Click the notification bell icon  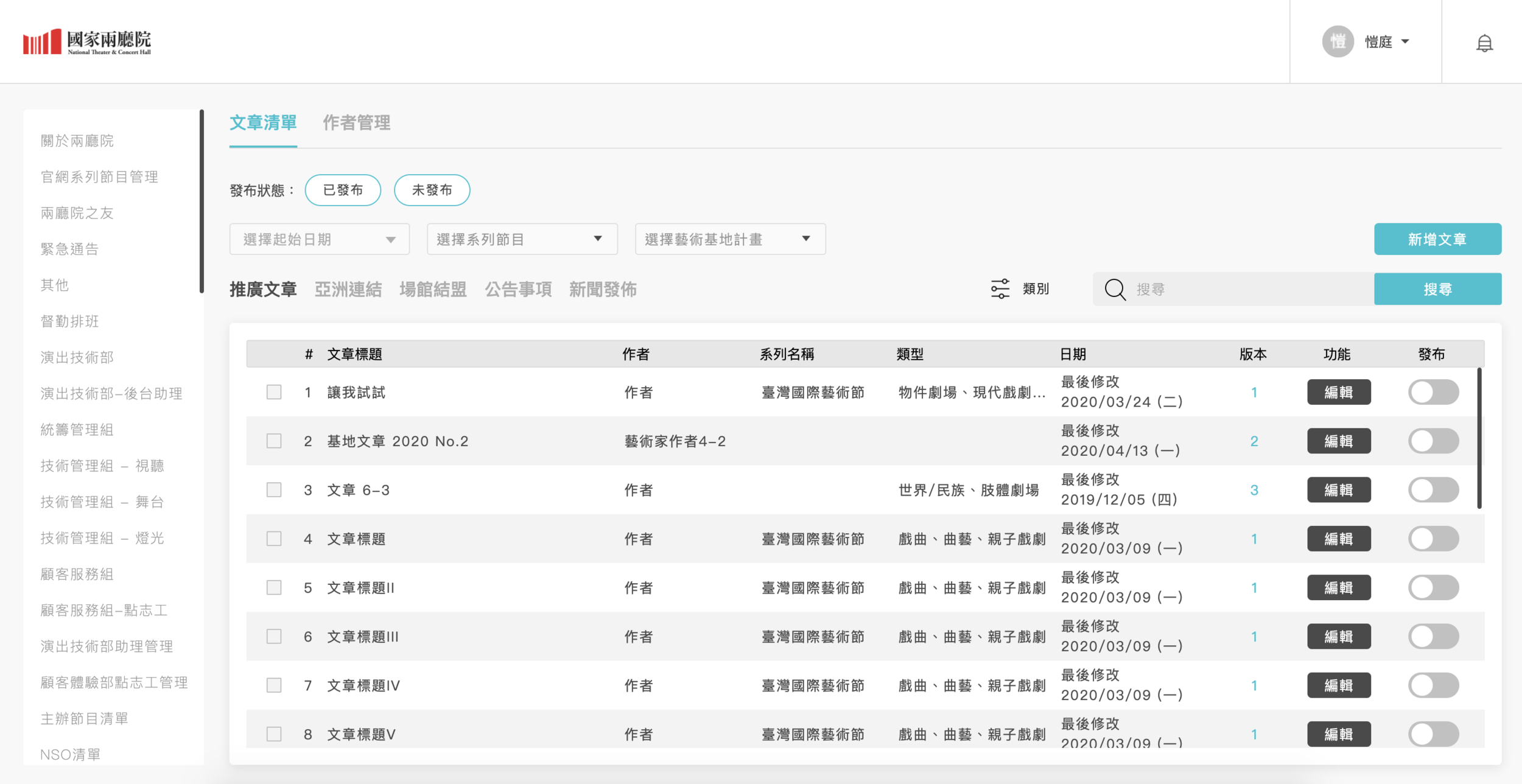pyautogui.click(x=1484, y=43)
